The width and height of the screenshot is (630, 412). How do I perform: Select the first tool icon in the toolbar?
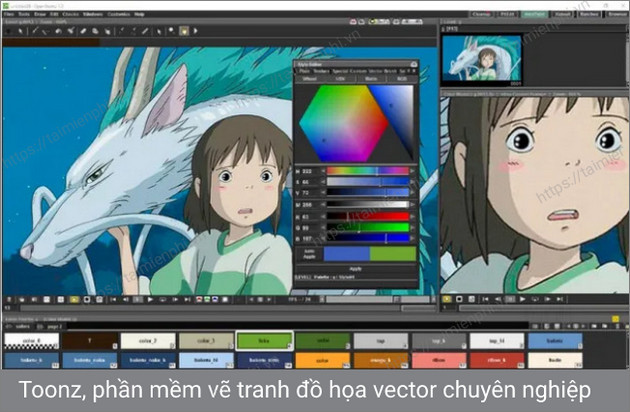(9, 31)
